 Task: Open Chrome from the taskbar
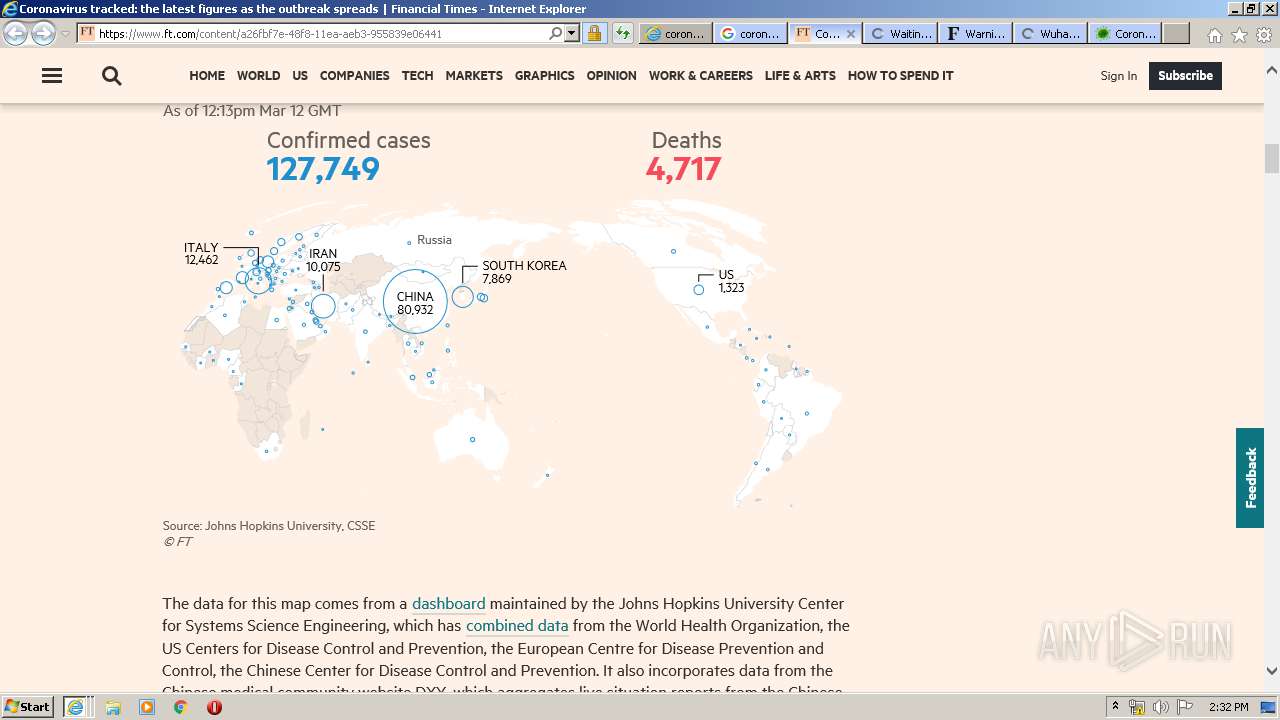pyautogui.click(x=181, y=707)
